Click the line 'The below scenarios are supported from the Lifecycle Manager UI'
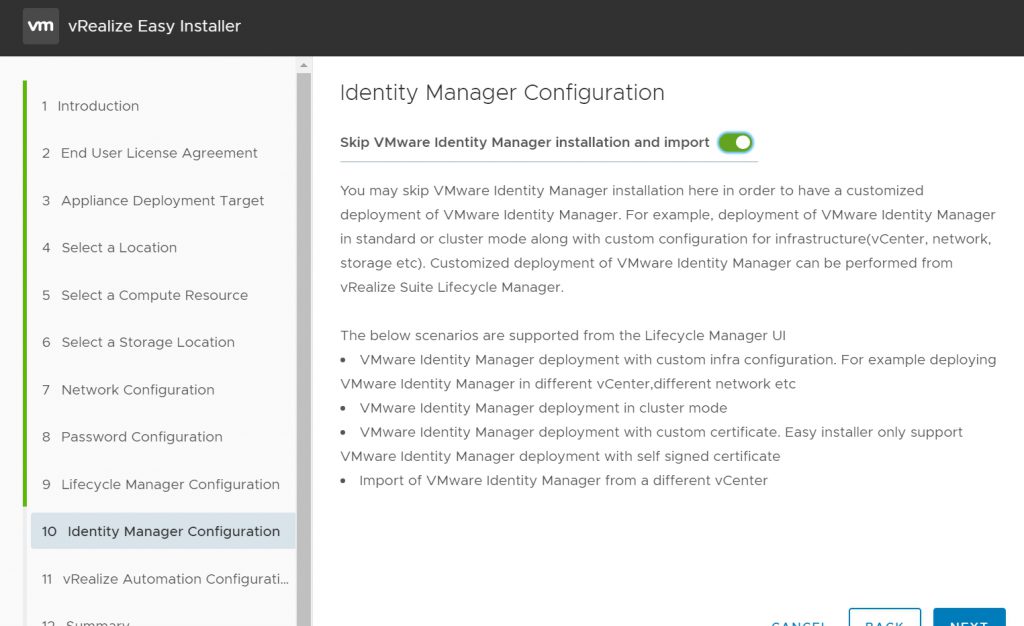 tap(563, 336)
